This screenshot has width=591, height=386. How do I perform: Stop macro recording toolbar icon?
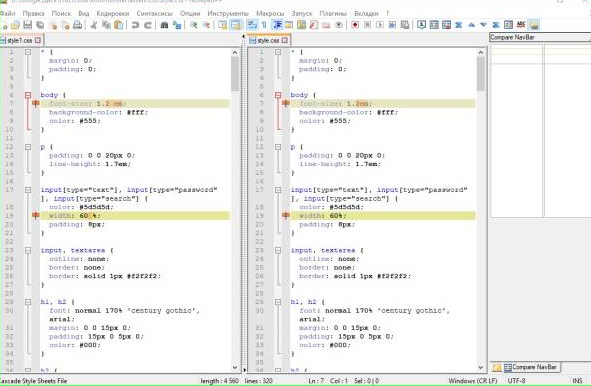pos(367,25)
